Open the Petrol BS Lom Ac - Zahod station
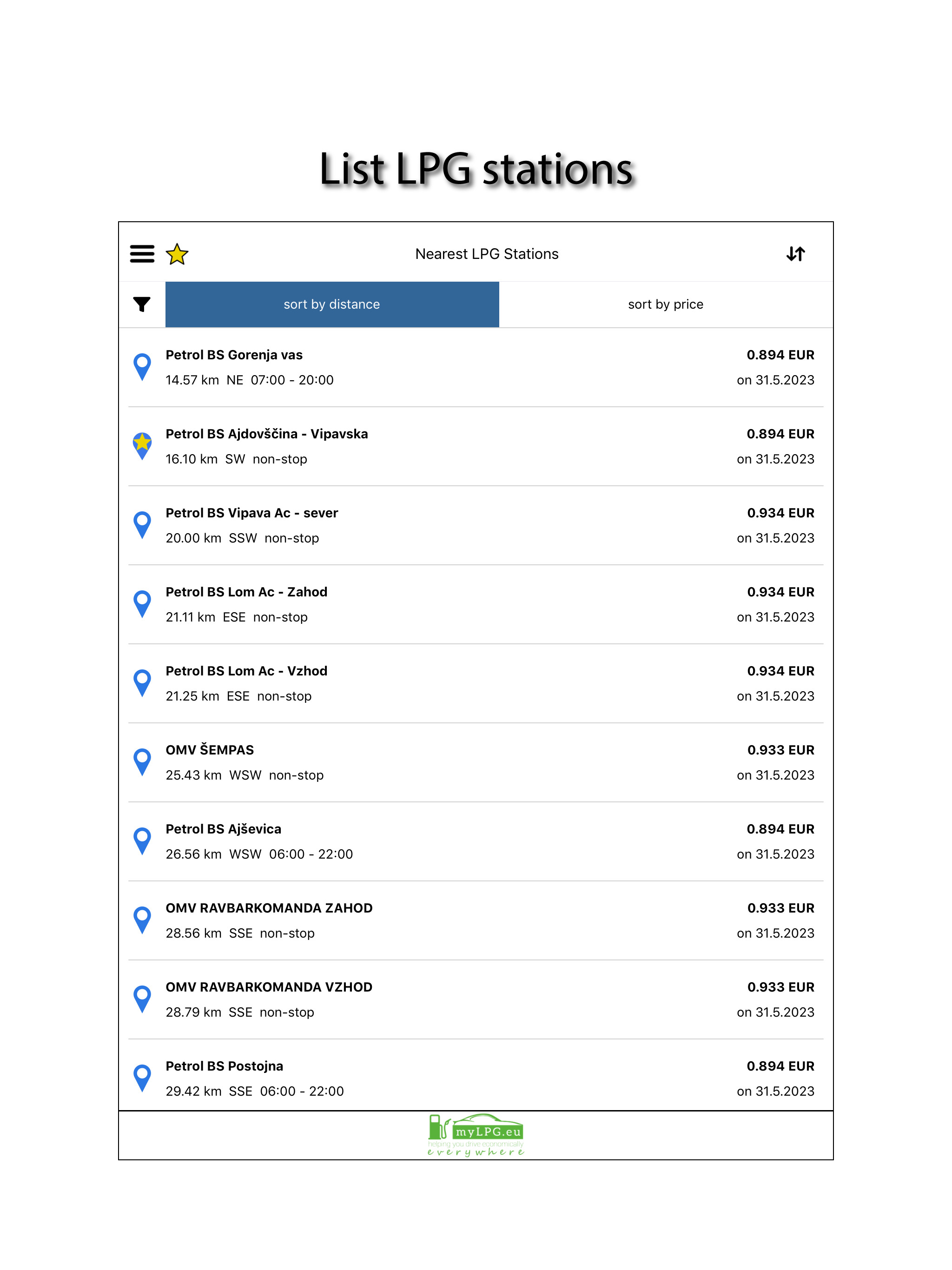The height and width of the screenshot is (1270, 952). coord(246,592)
